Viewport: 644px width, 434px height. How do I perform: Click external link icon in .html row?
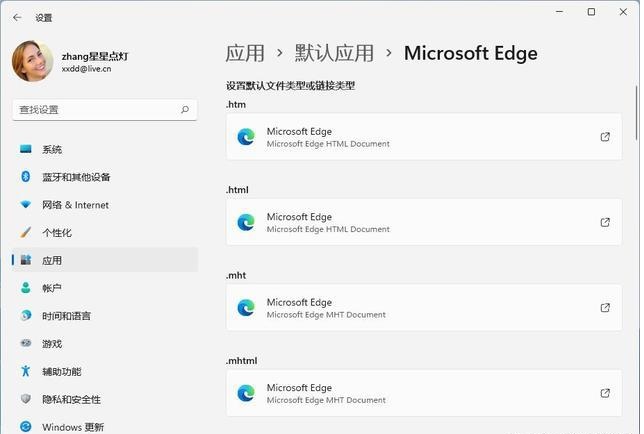point(605,222)
